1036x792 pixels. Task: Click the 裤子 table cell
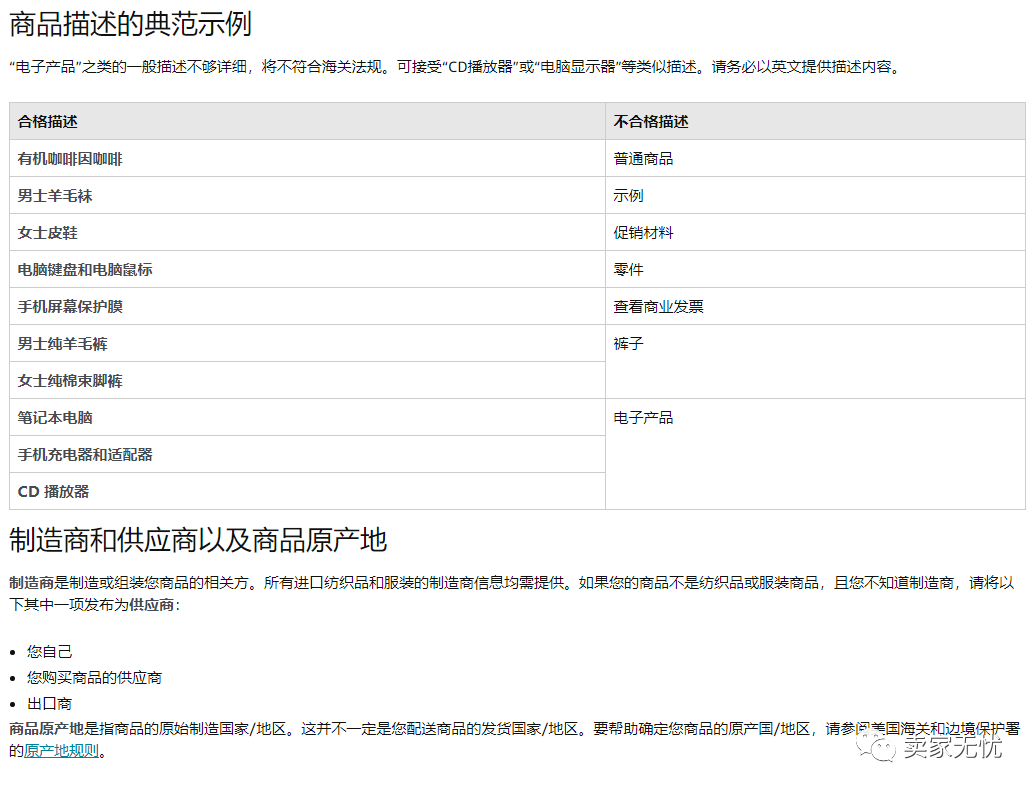[629, 343]
